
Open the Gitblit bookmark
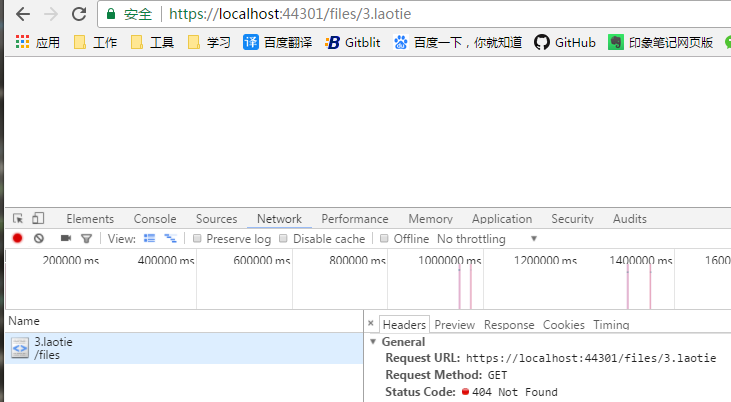(x=353, y=42)
